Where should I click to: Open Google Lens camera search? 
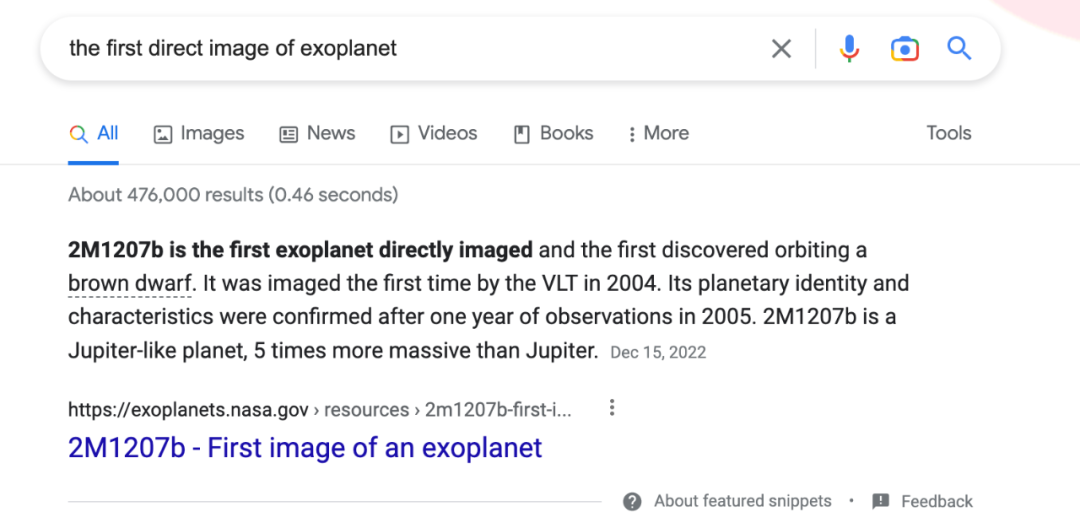(x=904, y=48)
